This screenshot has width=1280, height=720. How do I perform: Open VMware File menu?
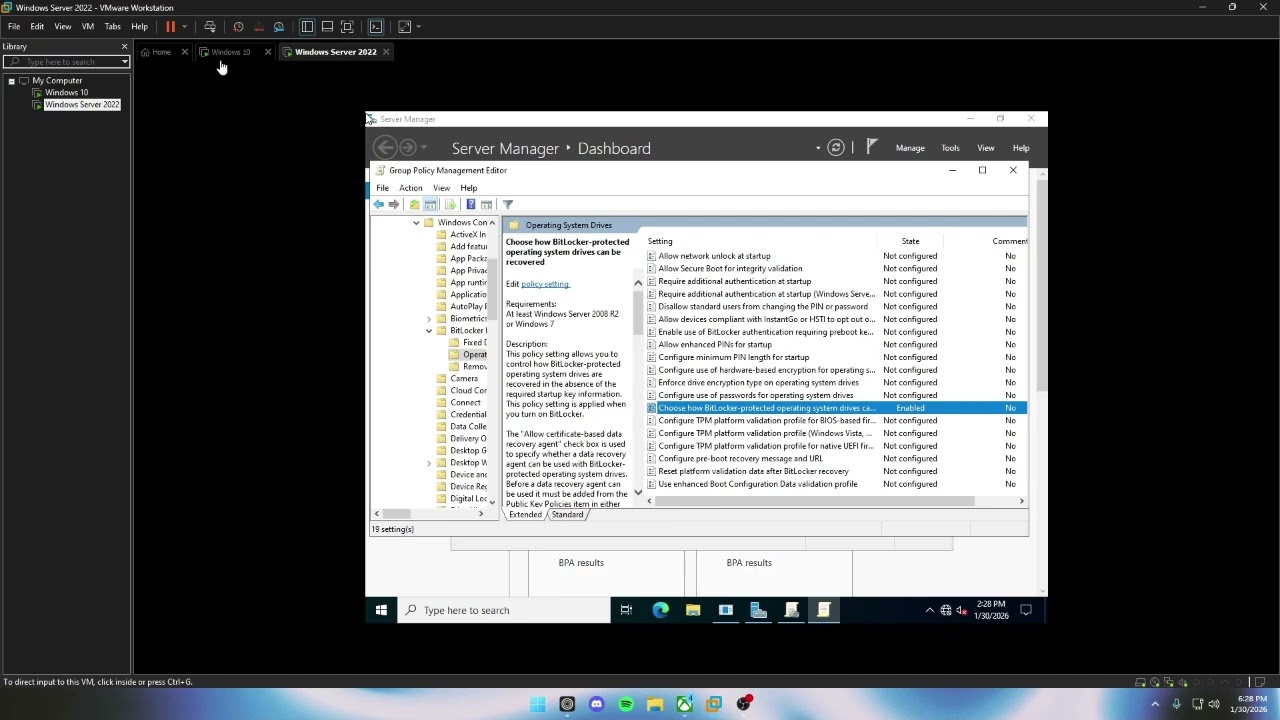14,27
